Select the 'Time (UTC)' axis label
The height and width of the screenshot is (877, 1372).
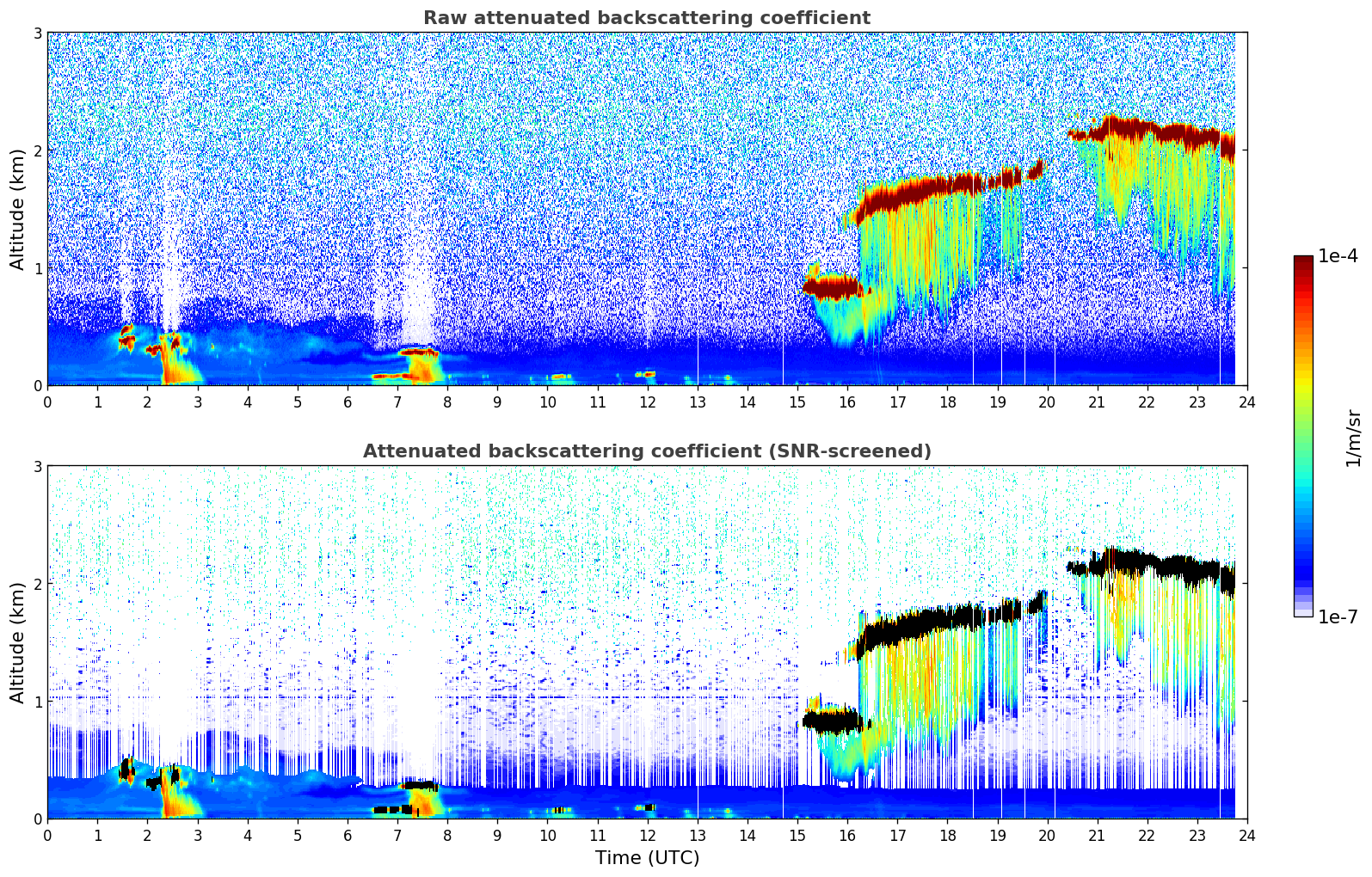pyautogui.click(x=647, y=858)
